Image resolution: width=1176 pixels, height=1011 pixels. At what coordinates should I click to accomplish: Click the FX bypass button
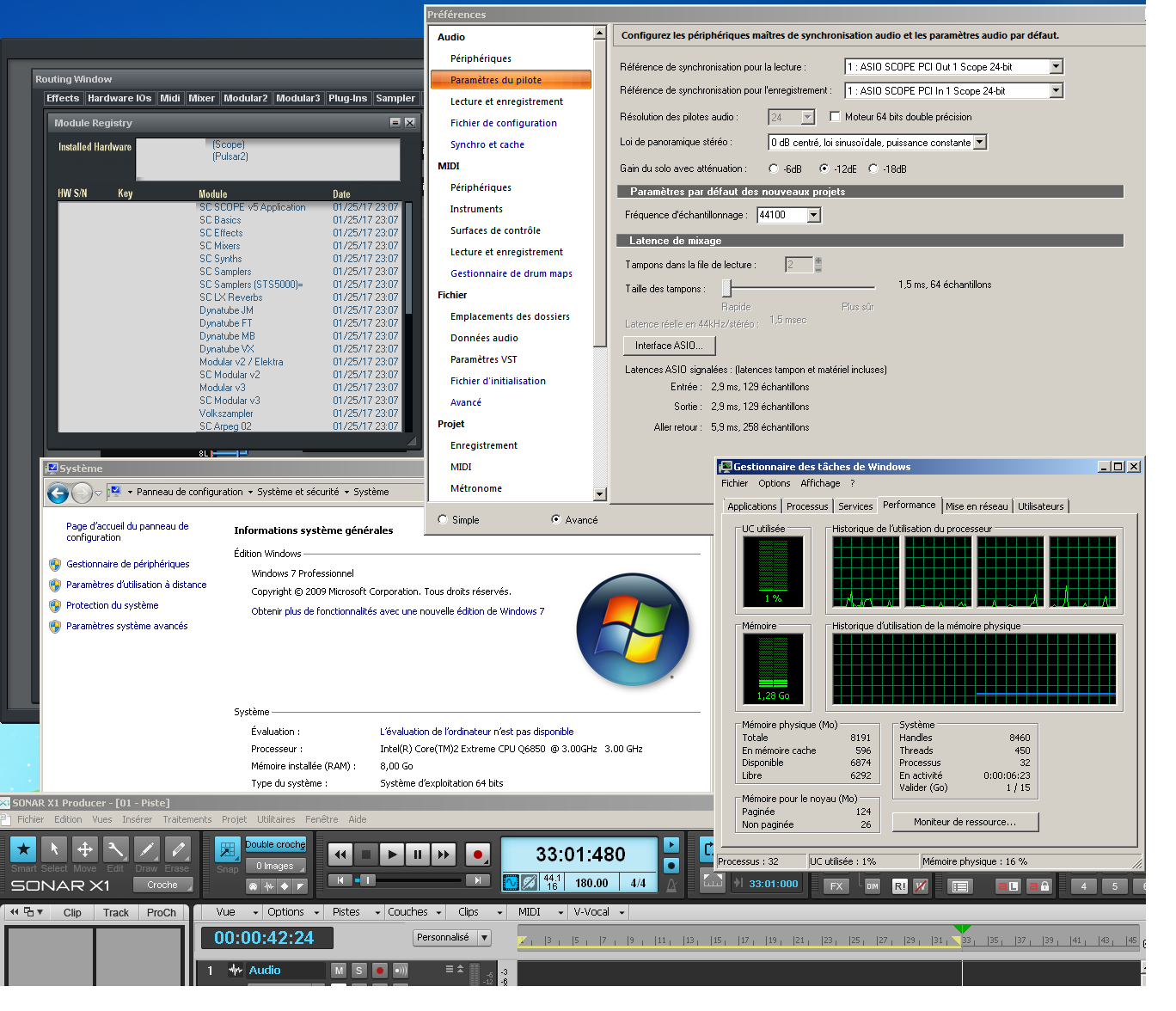(836, 886)
